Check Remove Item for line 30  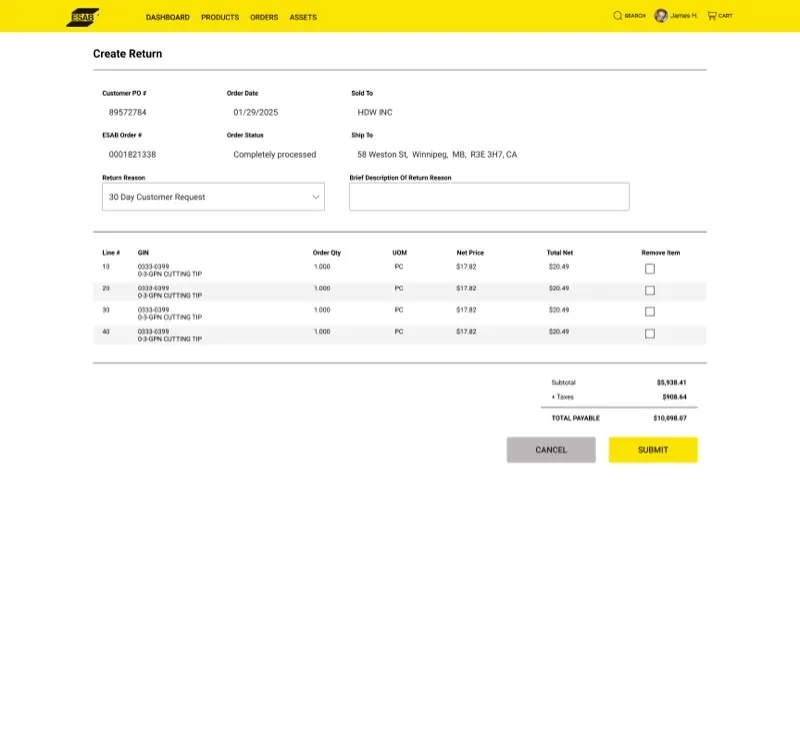click(x=650, y=312)
